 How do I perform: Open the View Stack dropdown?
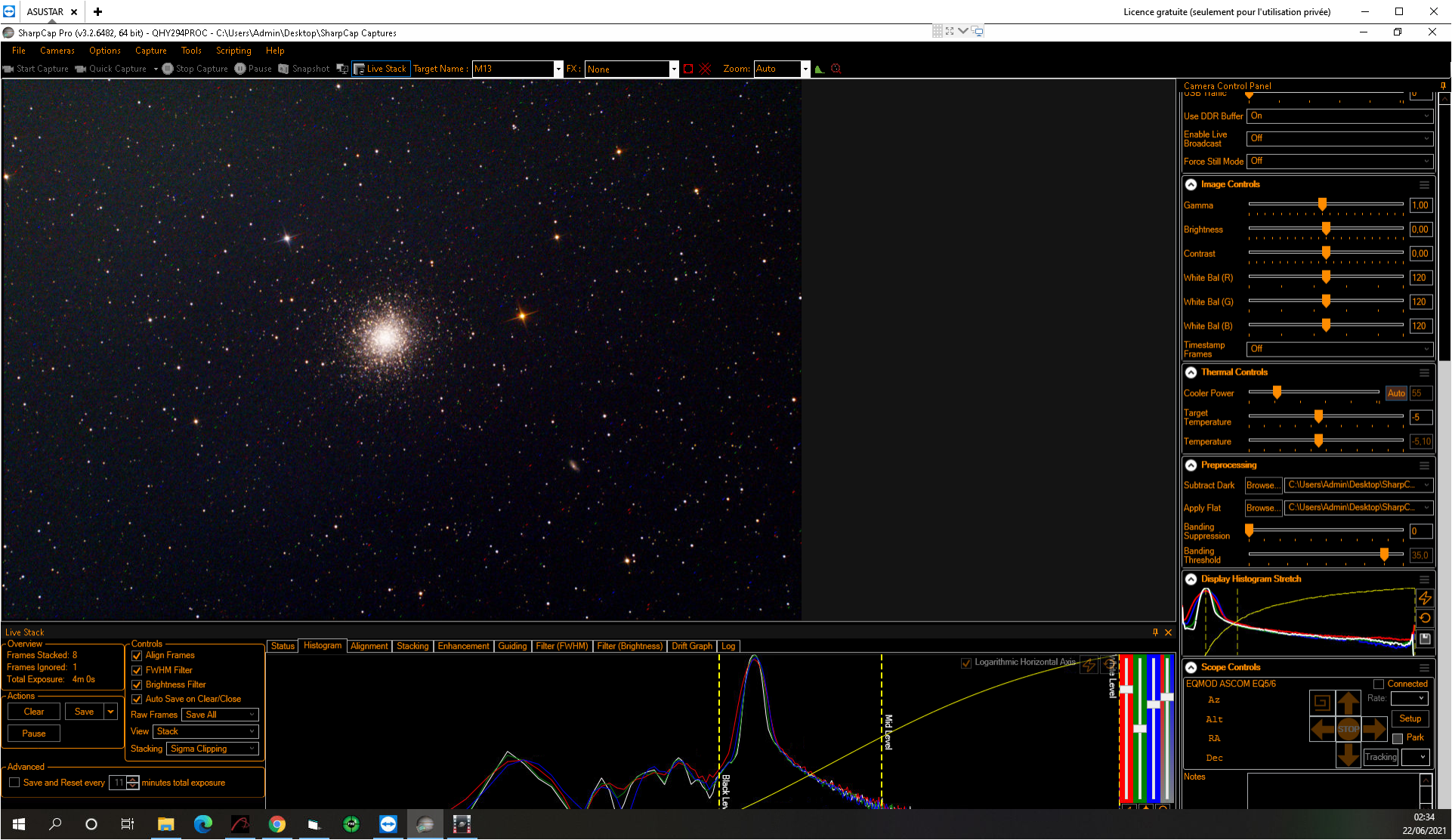tap(205, 731)
